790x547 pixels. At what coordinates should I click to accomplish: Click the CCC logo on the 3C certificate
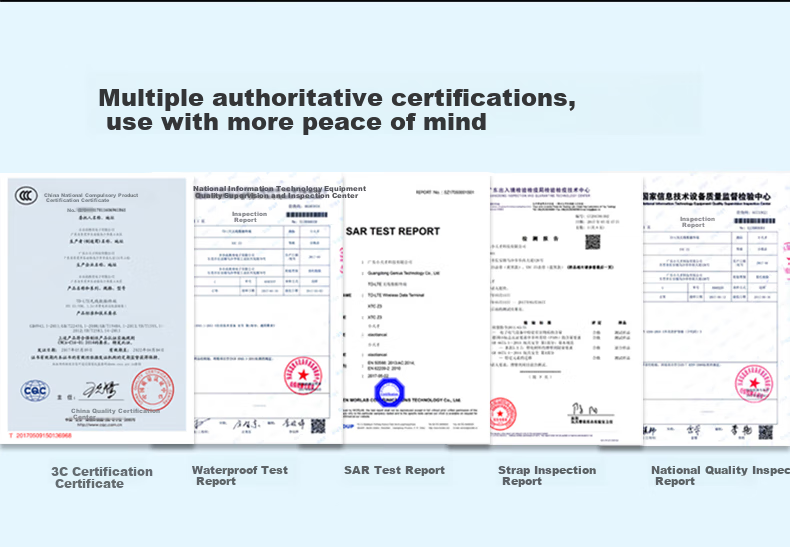(x=26, y=195)
